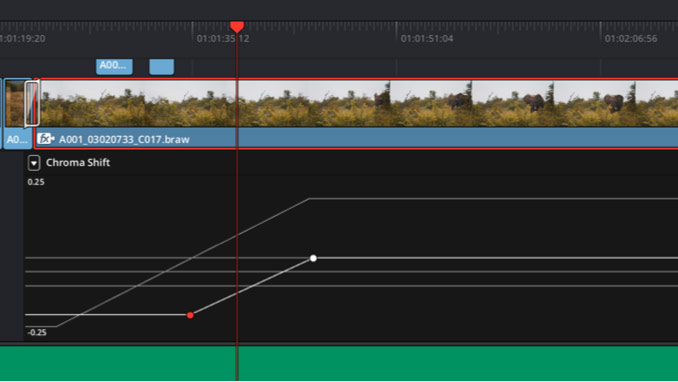This screenshot has width=678, height=382.
Task: Click the fx badge on the clip
Action: (x=46, y=139)
